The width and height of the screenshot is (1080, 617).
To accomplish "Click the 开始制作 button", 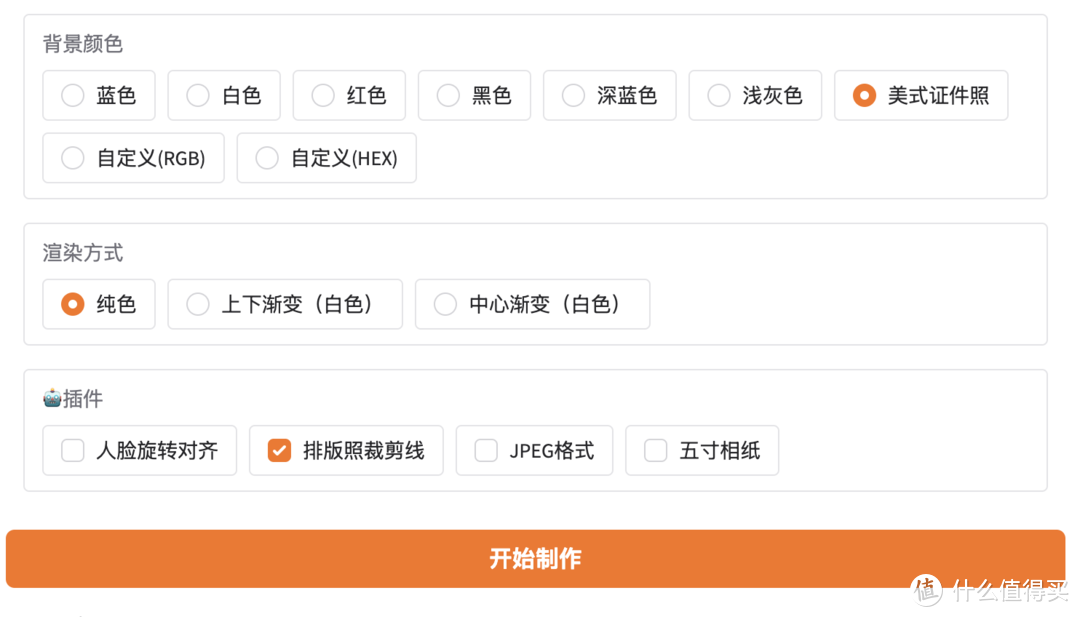I will tap(535, 558).
